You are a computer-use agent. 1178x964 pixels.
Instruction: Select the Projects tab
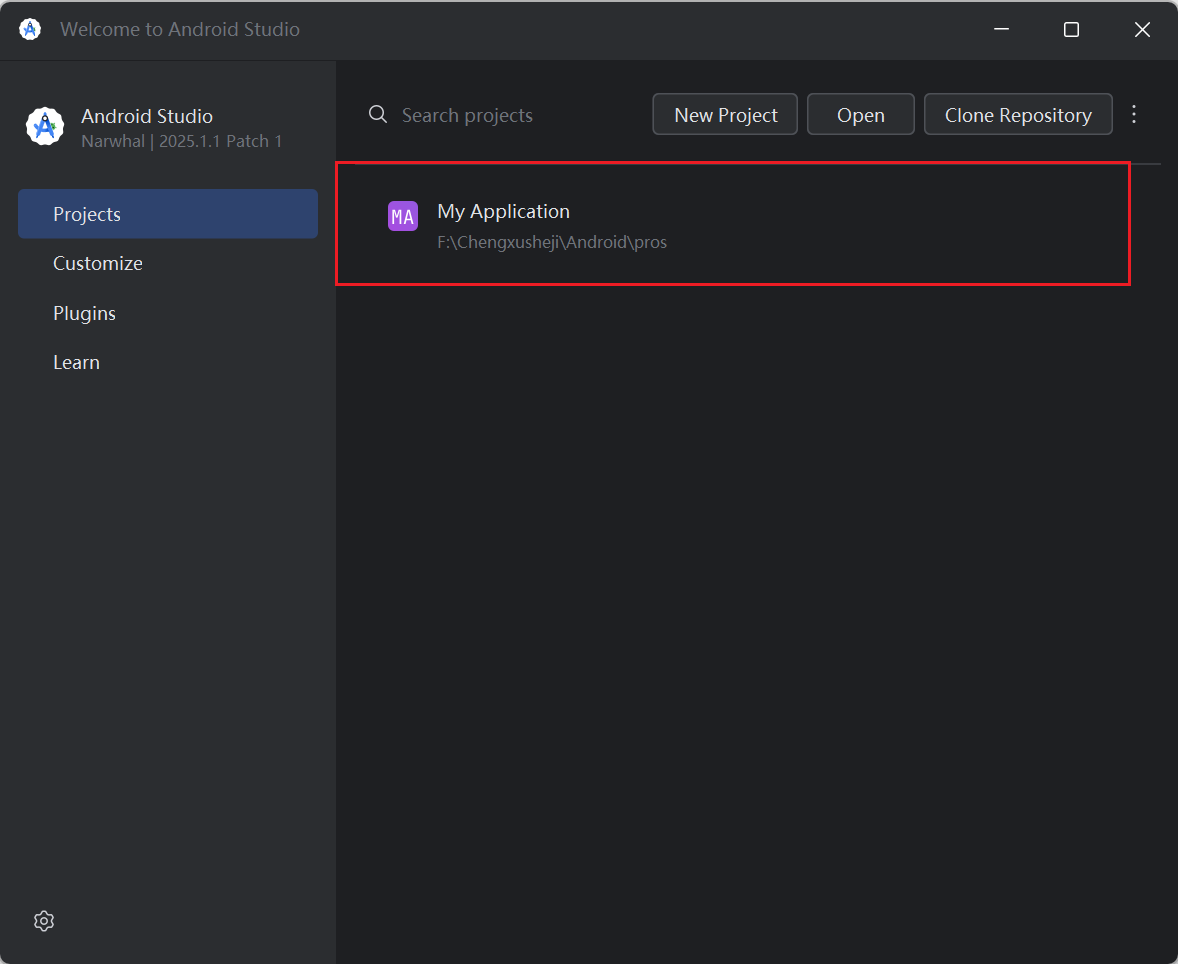[168, 214]
